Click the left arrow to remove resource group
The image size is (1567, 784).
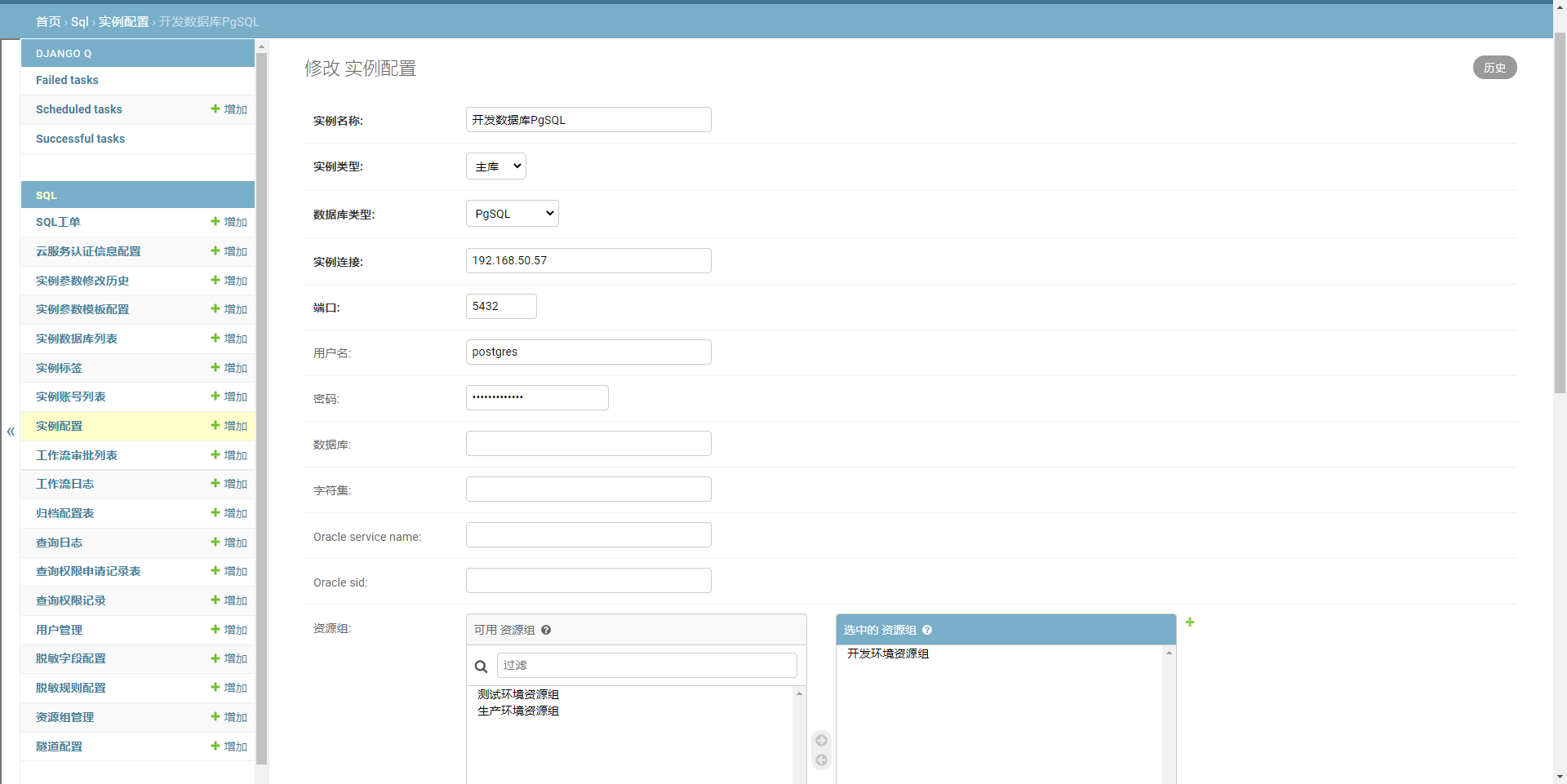(822, 760)
